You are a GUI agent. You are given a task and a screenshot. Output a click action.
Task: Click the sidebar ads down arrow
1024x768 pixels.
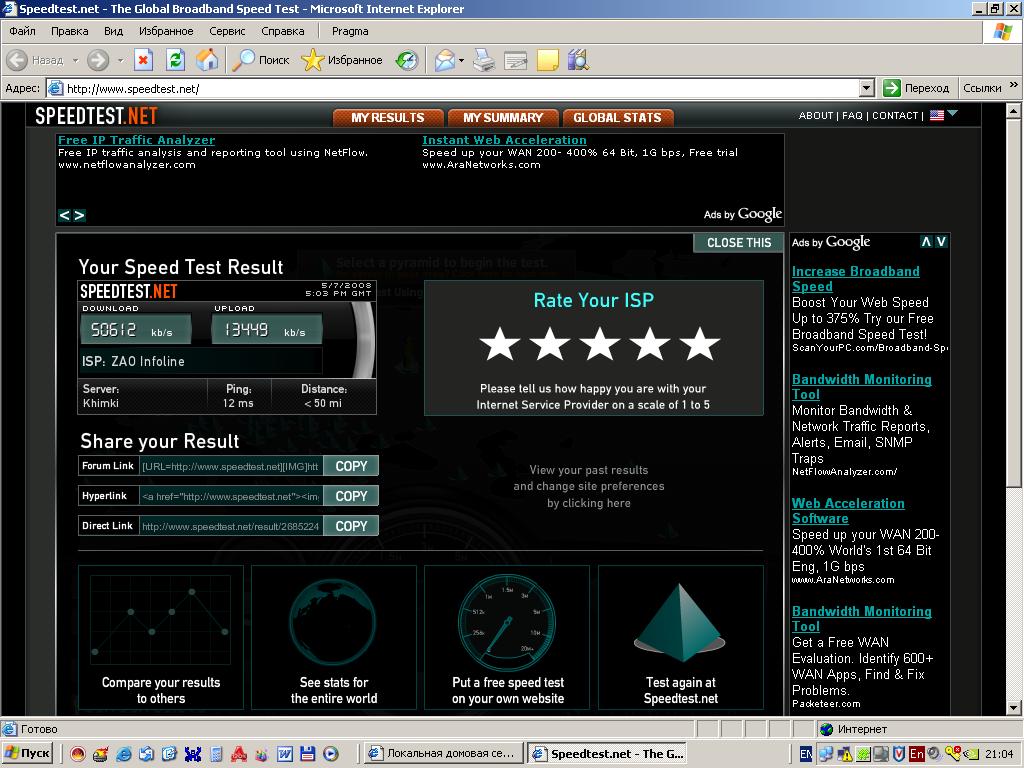point(941,242)
